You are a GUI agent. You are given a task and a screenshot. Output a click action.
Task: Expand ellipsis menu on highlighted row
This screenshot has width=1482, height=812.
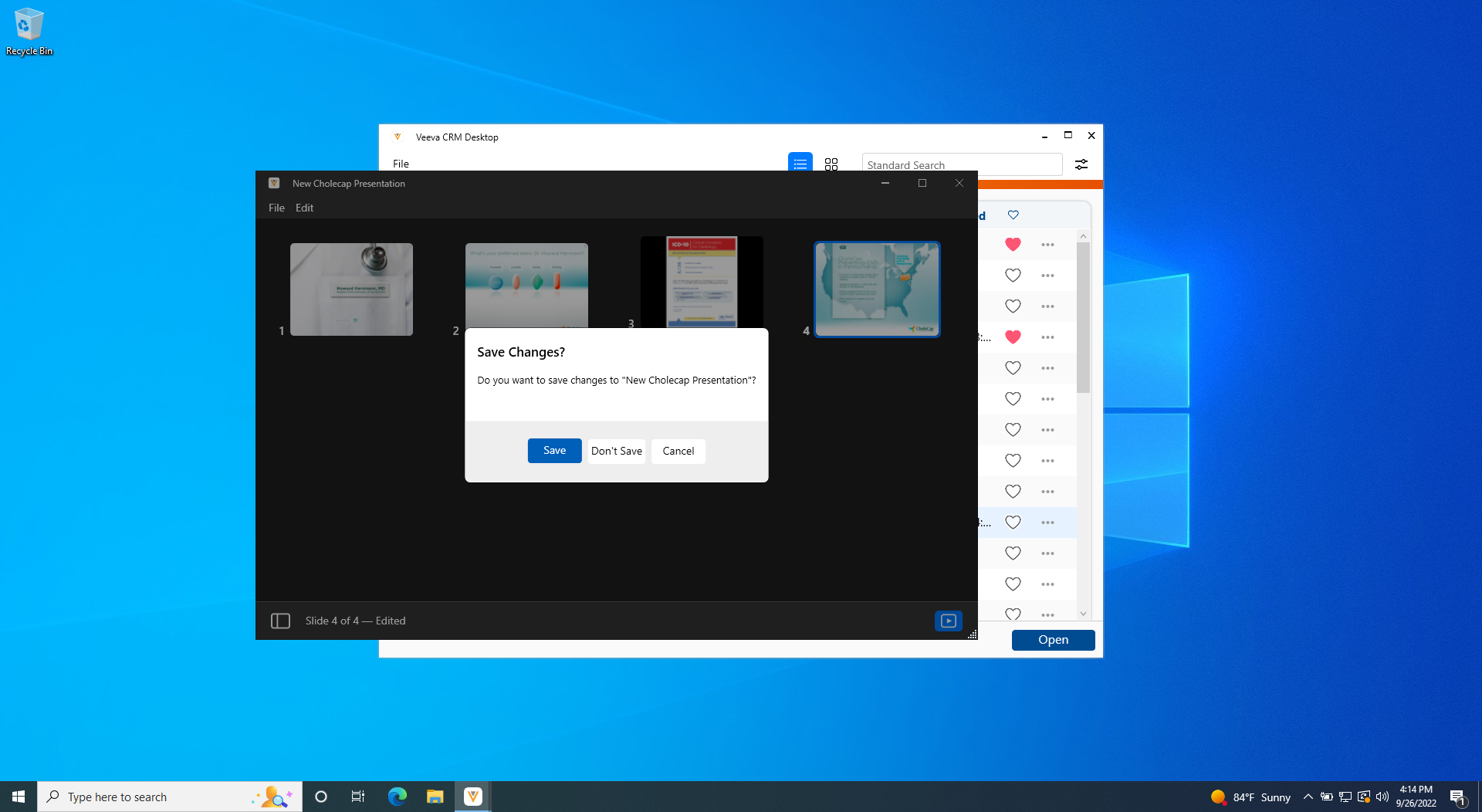1047,523
